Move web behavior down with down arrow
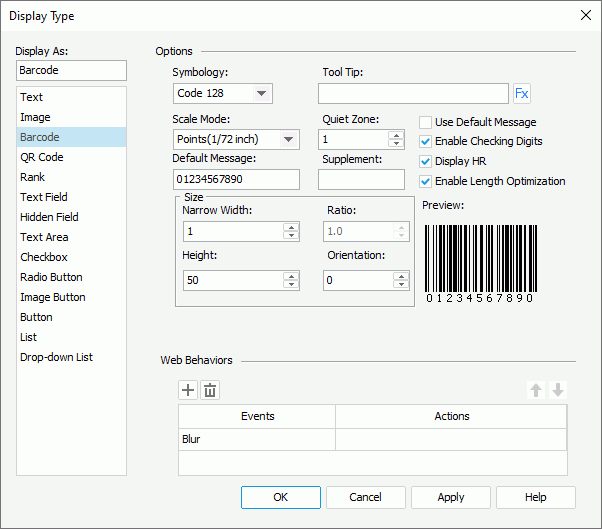Viewport: 602px width, 529px height. pos(558,390)
